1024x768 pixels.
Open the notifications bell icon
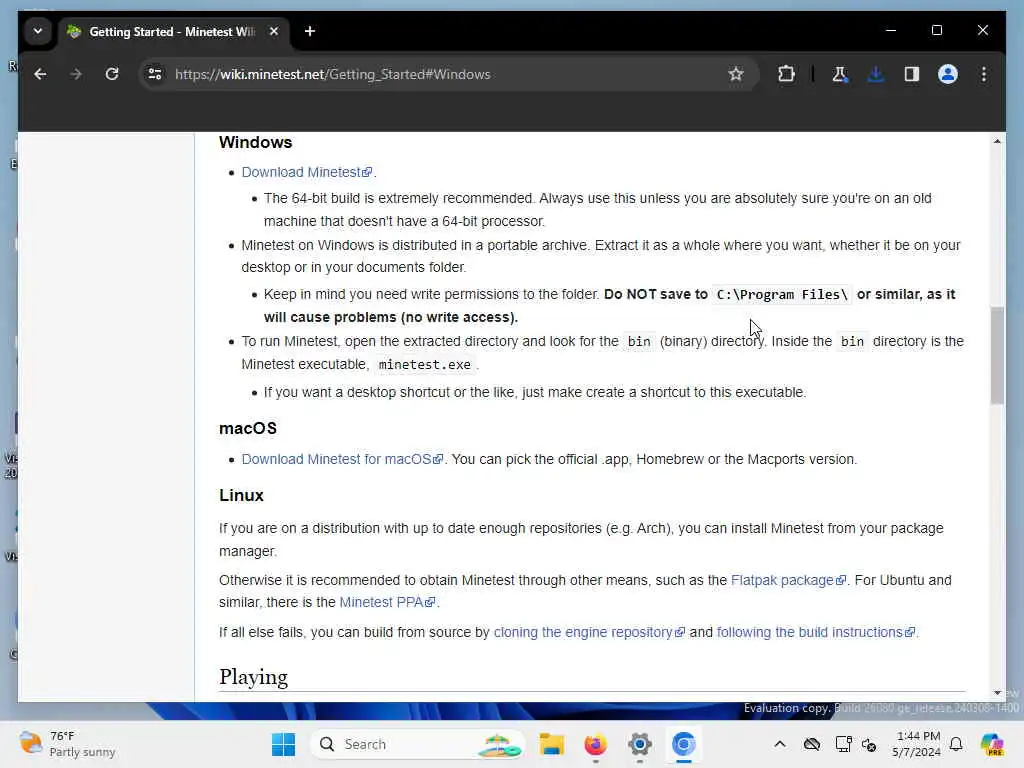956,744
